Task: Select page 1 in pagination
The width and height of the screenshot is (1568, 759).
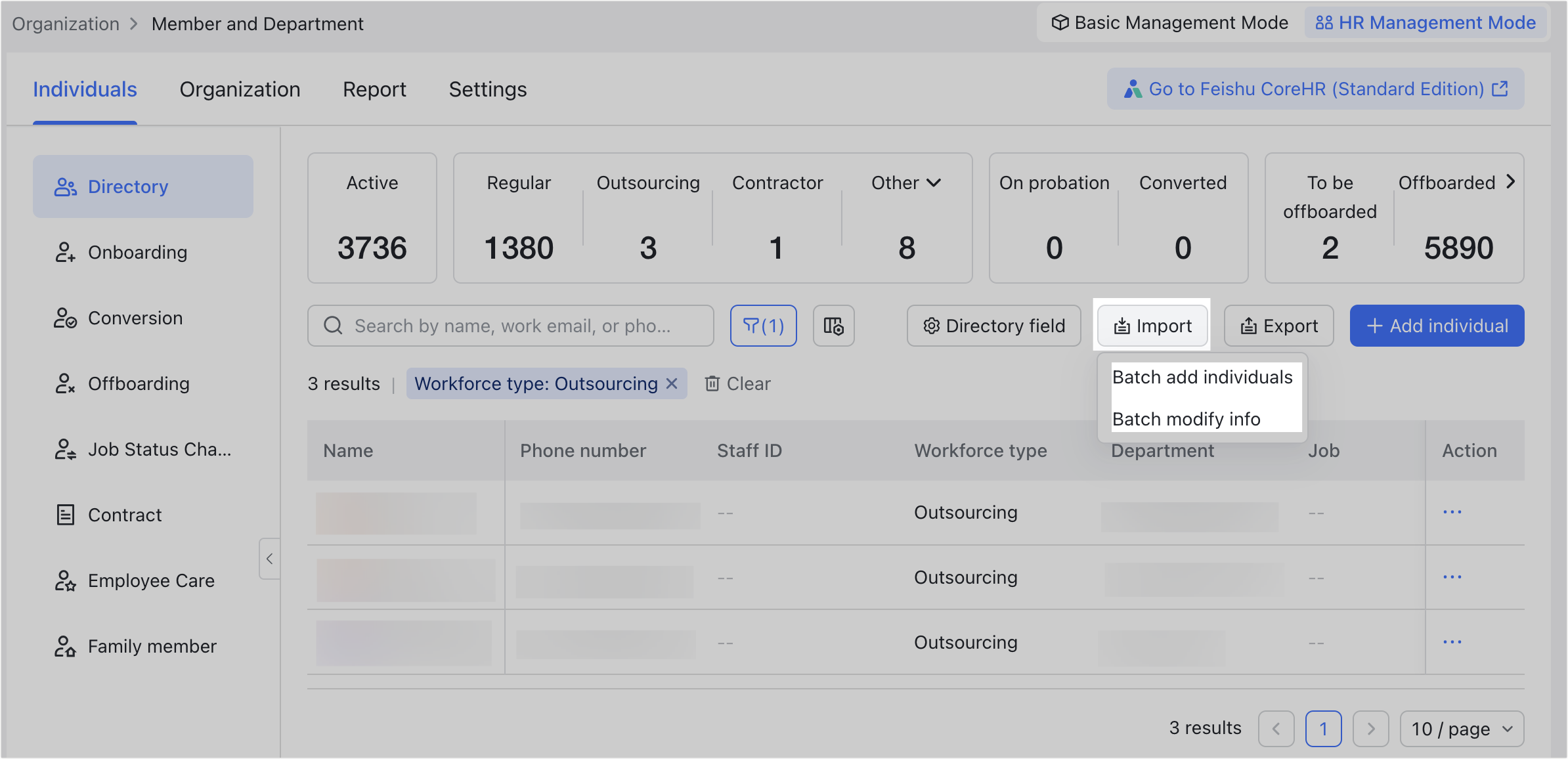Action: (1324, 729)
